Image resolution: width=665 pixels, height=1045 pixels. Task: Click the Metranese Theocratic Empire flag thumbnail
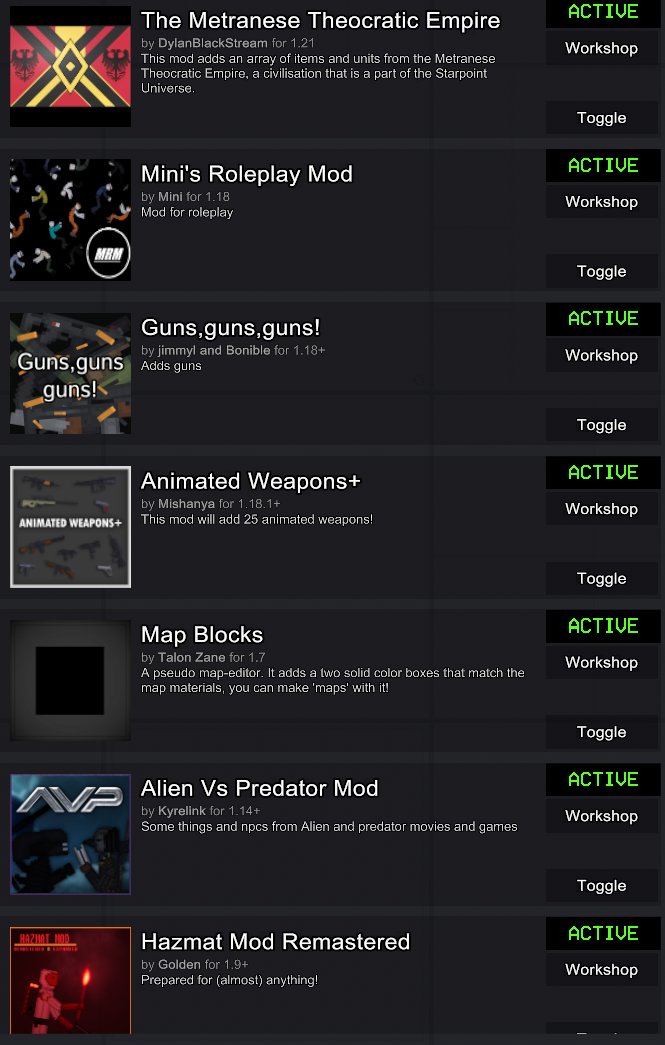pyautogui.click(x=70, y=66)
